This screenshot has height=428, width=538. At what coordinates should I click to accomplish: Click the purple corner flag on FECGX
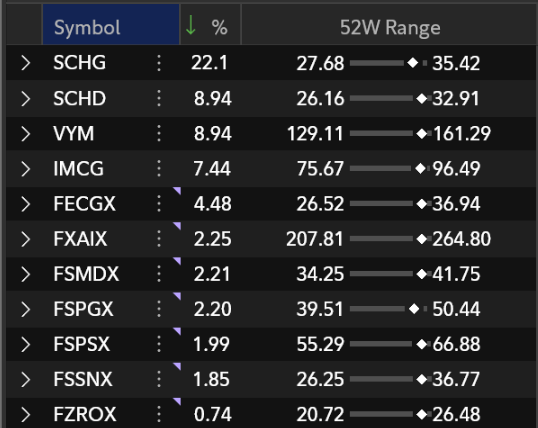click(178, 190)
